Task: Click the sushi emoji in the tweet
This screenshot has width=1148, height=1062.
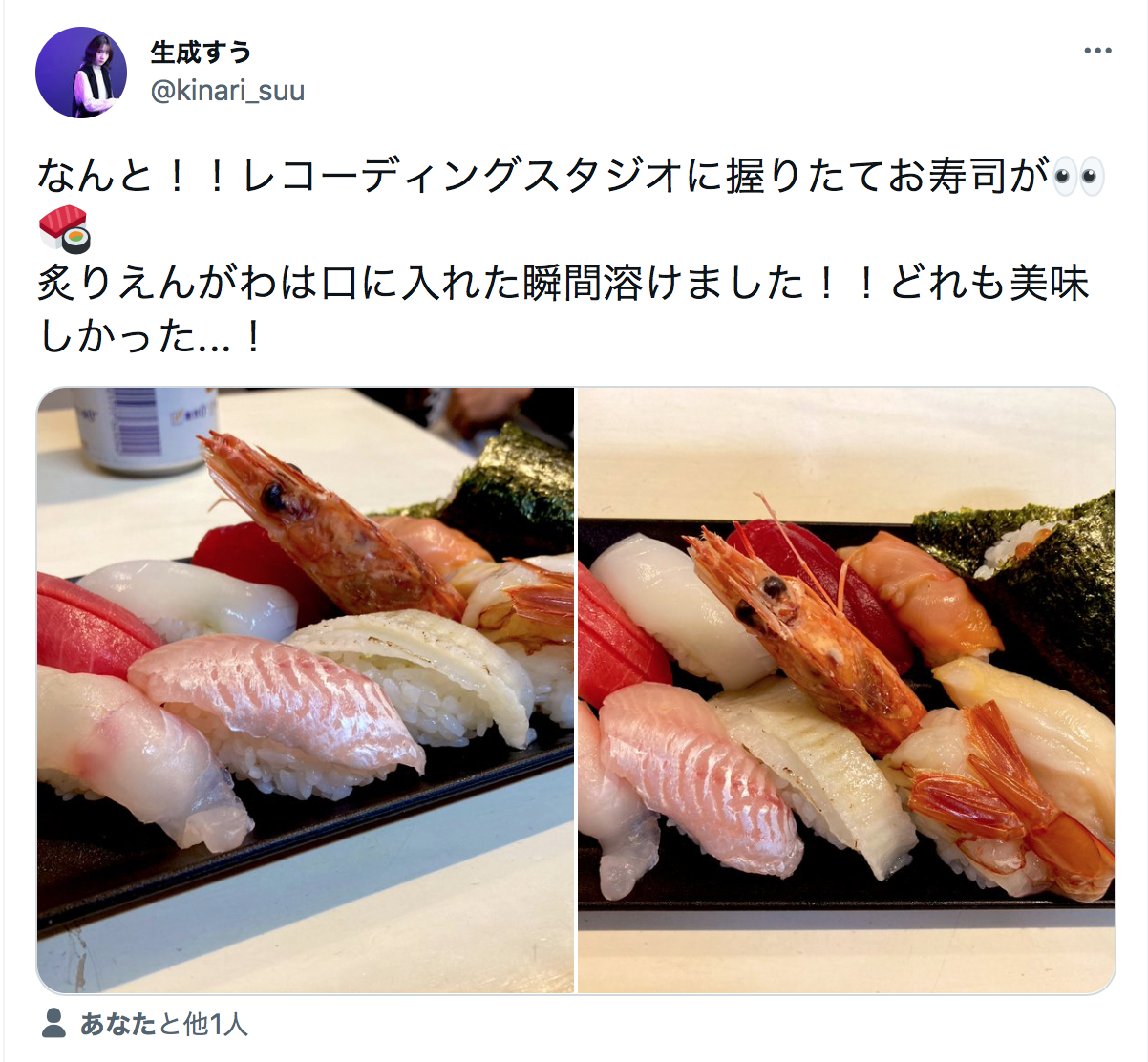Action: tap(64, 230)
